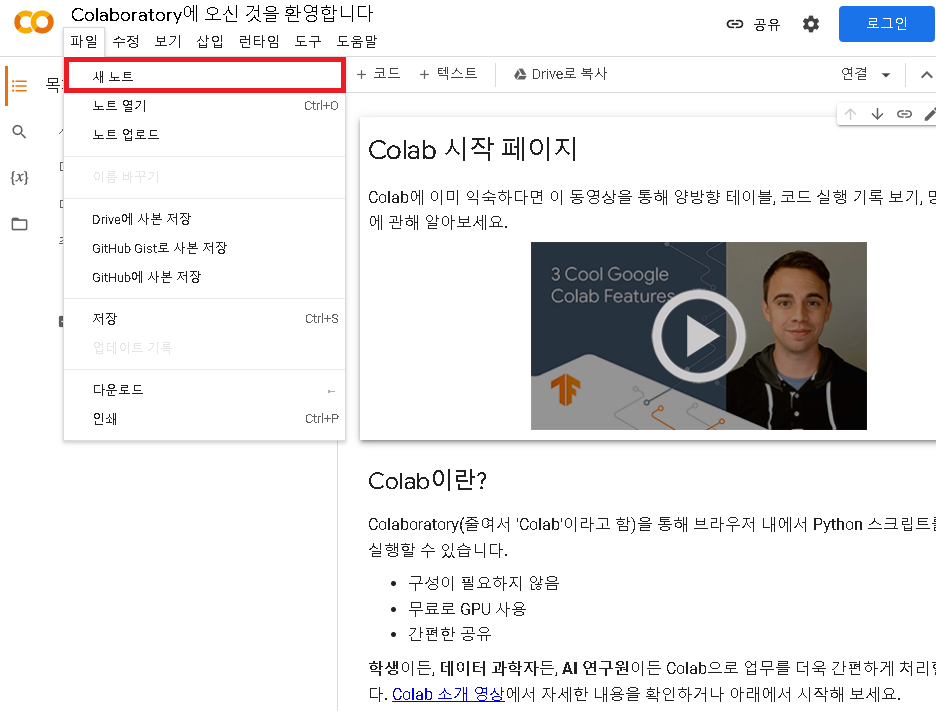Move the cell up with the arrow icon
This screenshot has height=711, width=936.
851,114
